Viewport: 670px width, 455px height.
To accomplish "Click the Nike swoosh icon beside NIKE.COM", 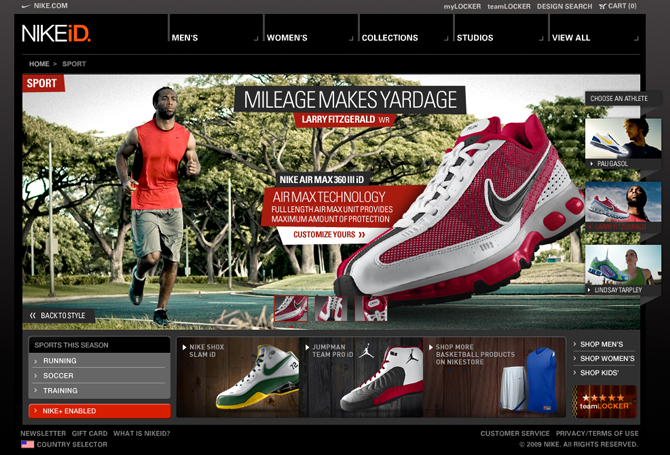I will pyautogui.click(x=26, y=6).
